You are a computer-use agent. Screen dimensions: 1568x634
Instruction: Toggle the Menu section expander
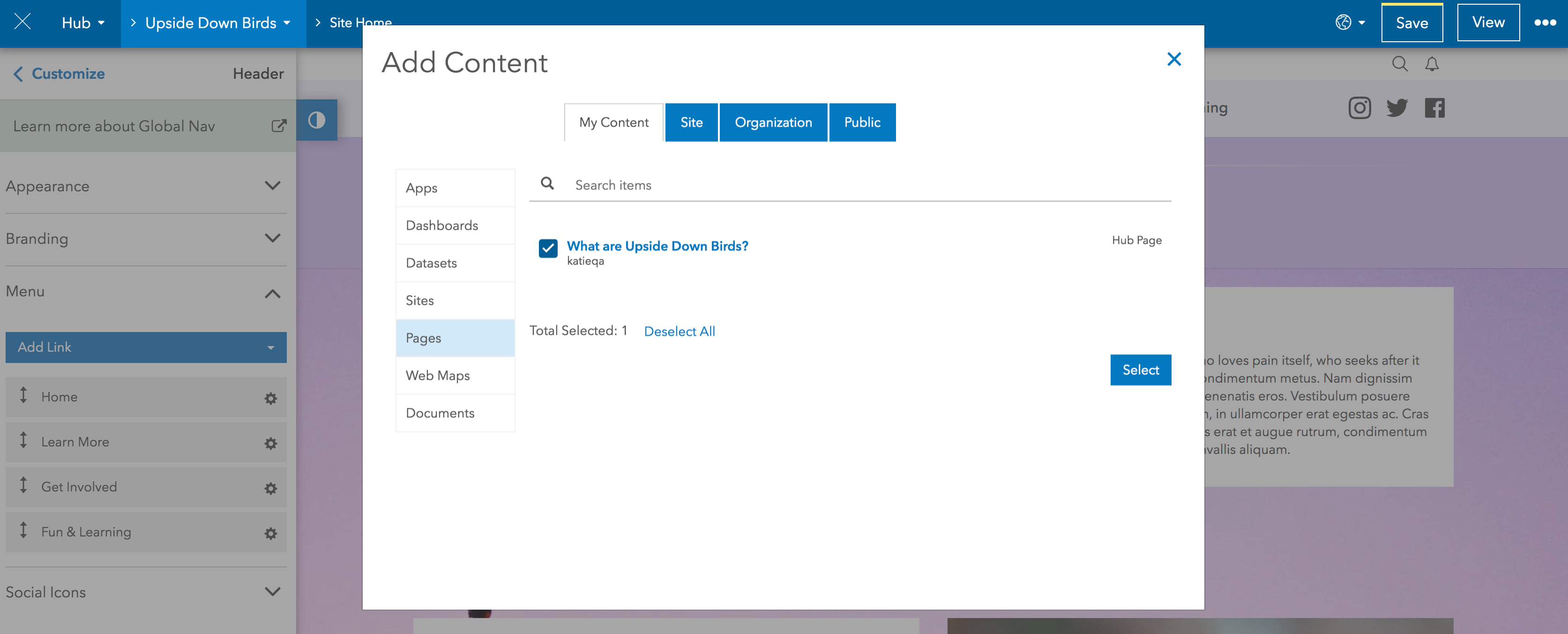(x=277, y=291)
